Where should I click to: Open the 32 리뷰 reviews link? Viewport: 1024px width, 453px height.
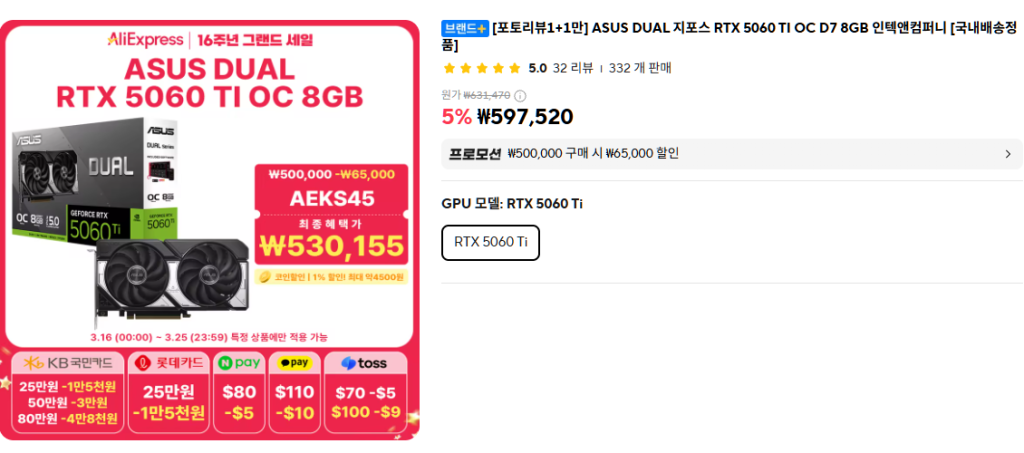[573, 68]
